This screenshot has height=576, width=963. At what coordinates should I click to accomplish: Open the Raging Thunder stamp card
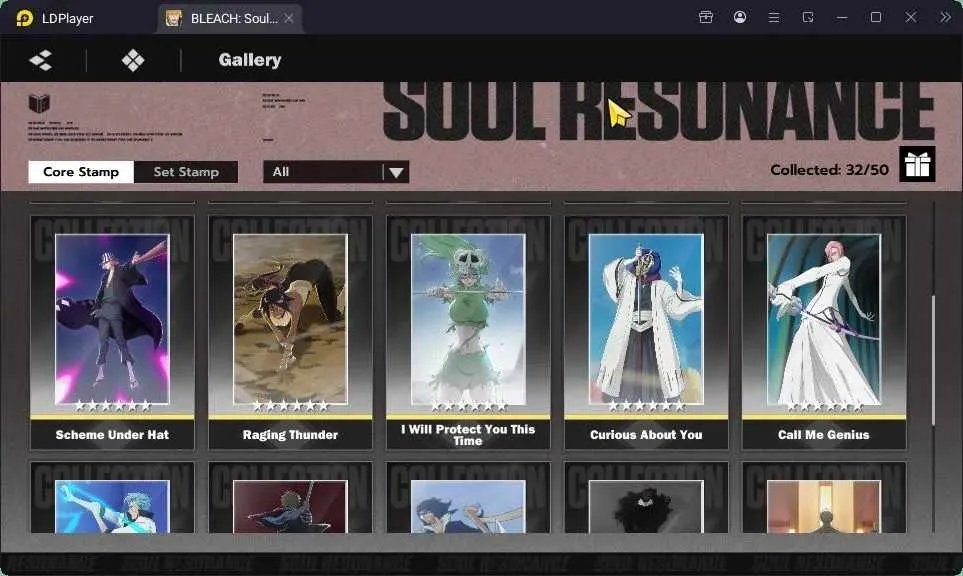tap(290, 332)
